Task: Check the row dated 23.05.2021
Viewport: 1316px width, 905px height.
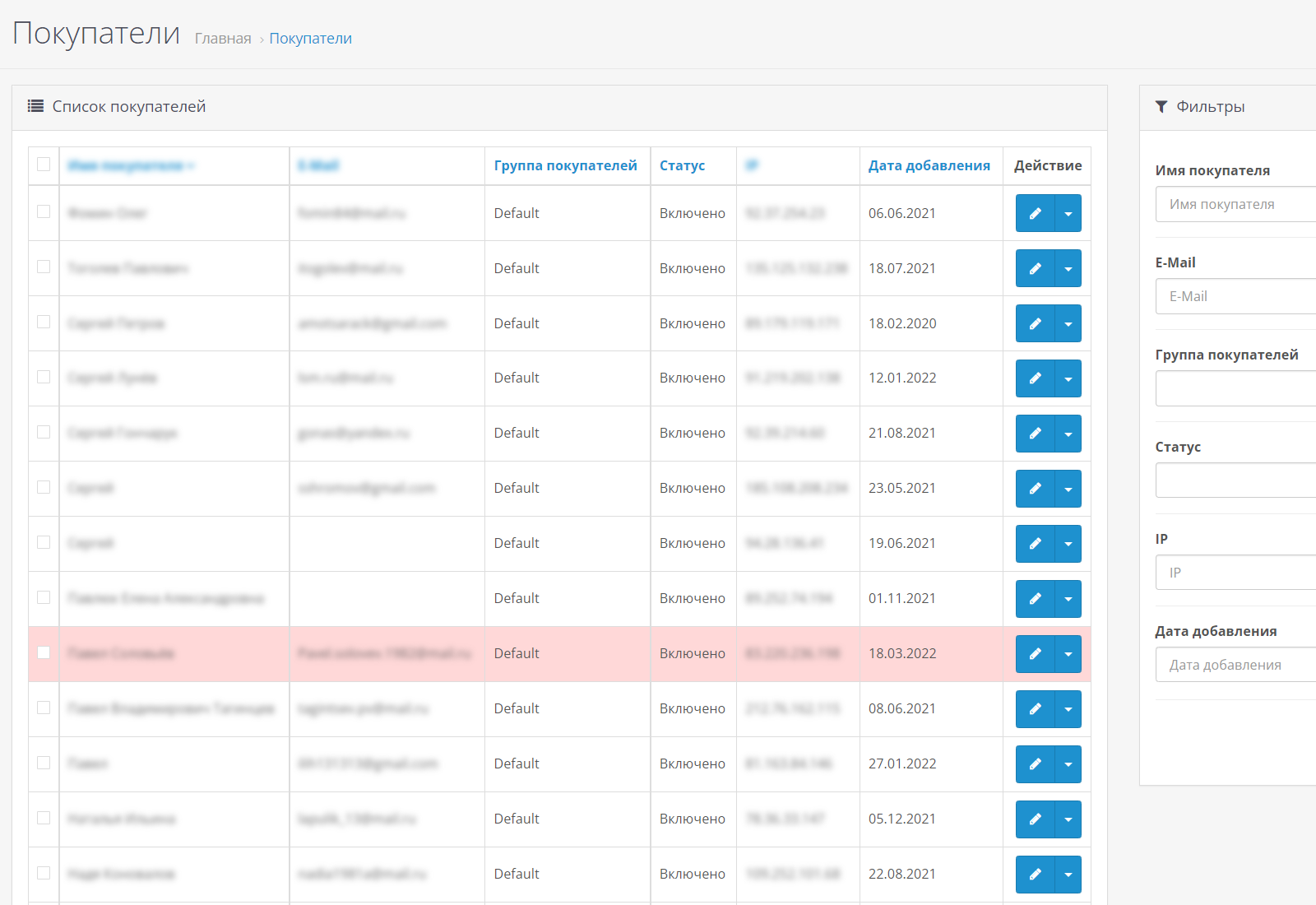Action: coord(44,487)
